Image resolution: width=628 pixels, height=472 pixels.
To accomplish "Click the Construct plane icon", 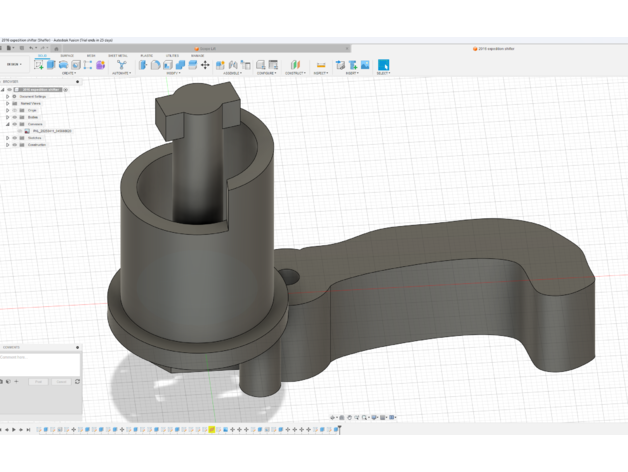I will 295,65.
